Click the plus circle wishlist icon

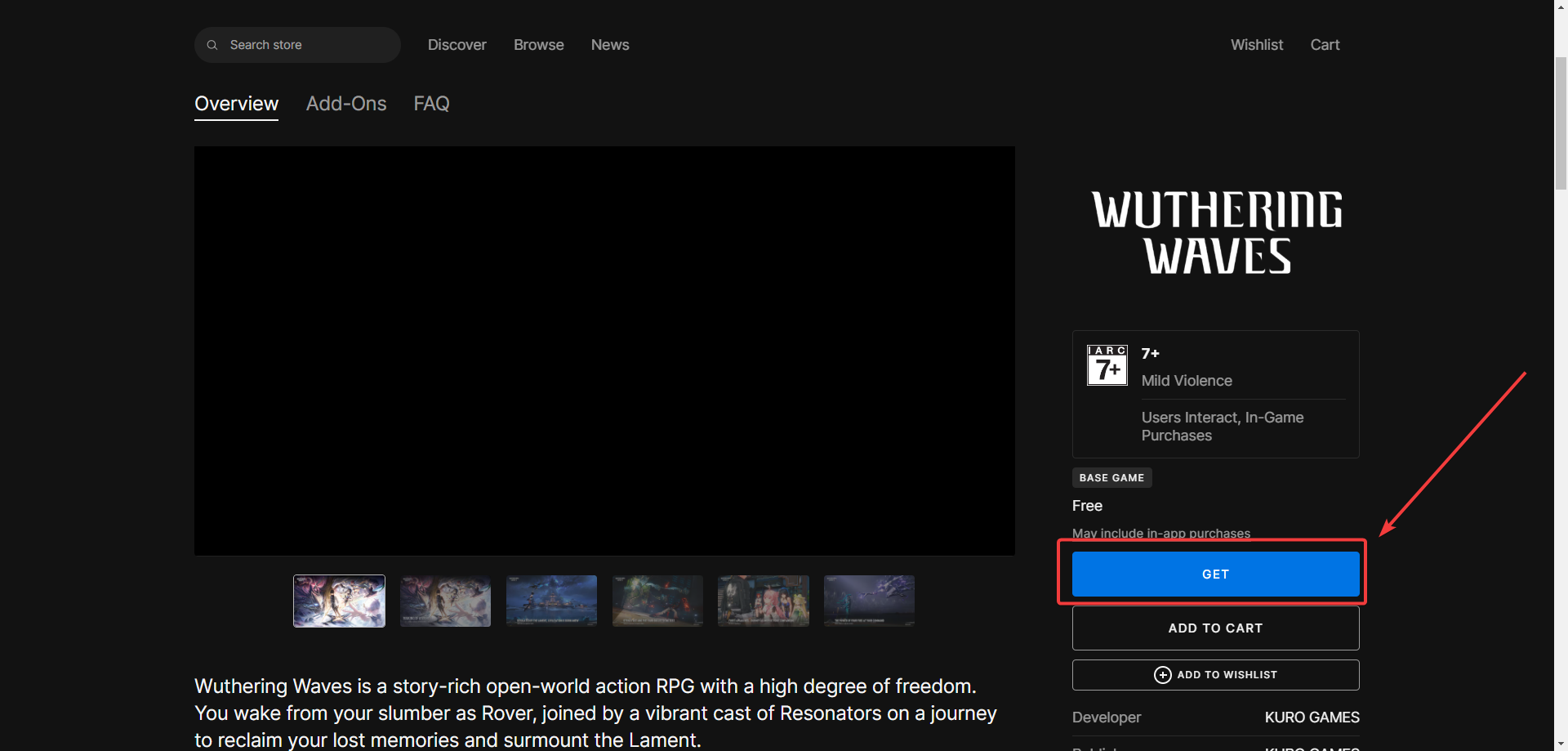(1162, 675)
